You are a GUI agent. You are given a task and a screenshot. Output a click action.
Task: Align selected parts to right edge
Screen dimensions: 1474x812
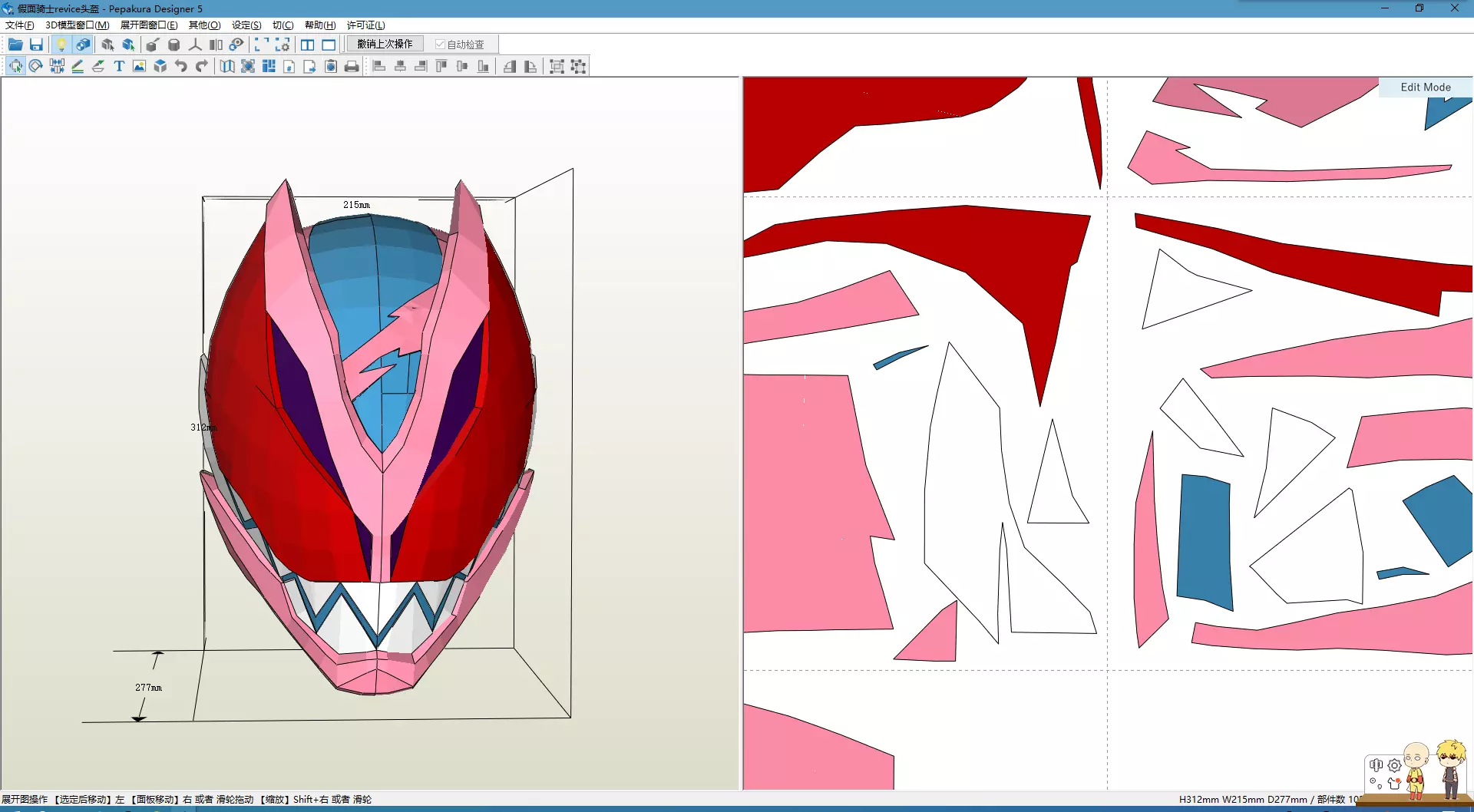pos(421,66)
